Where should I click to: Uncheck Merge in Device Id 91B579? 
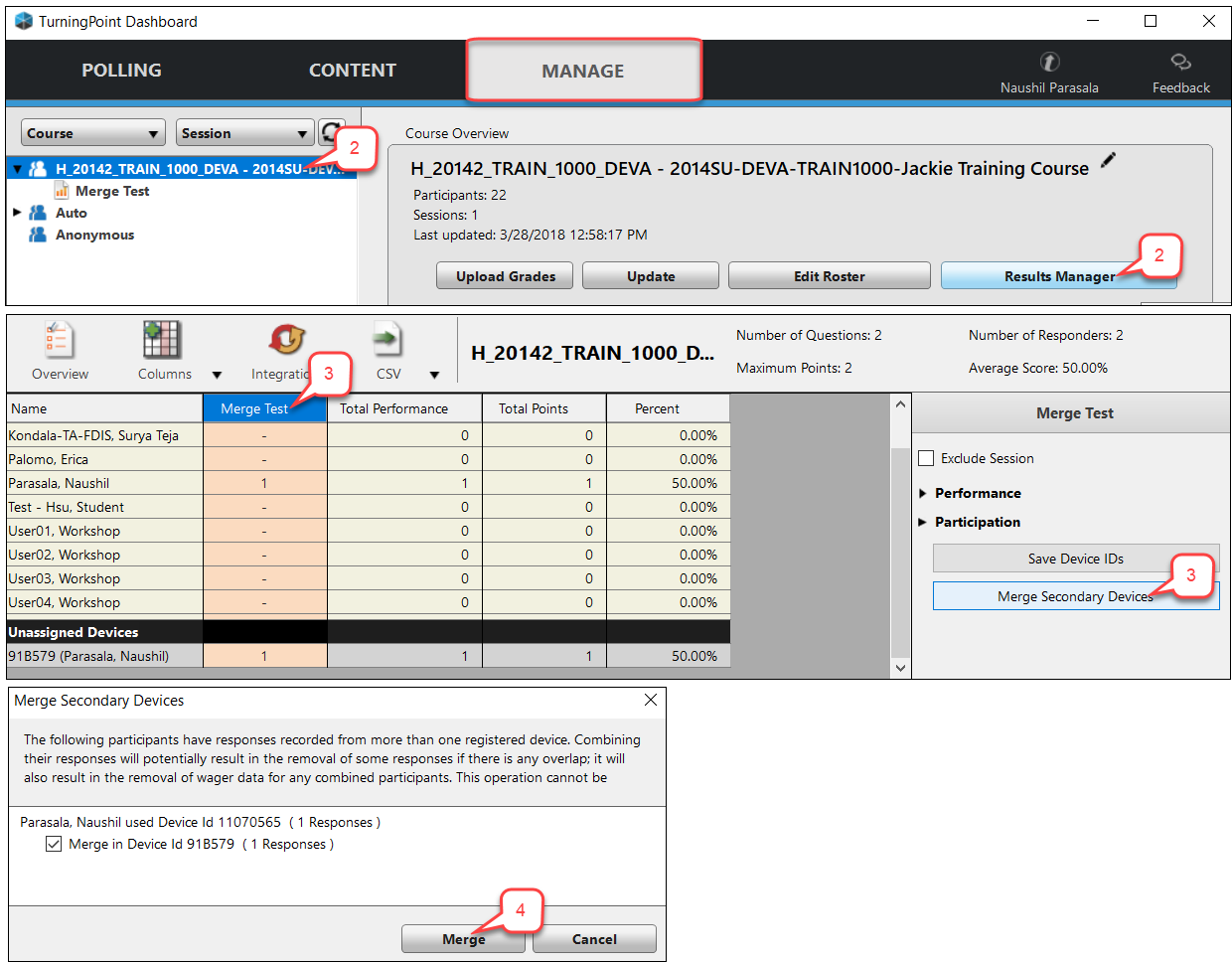tap(54, 844)
